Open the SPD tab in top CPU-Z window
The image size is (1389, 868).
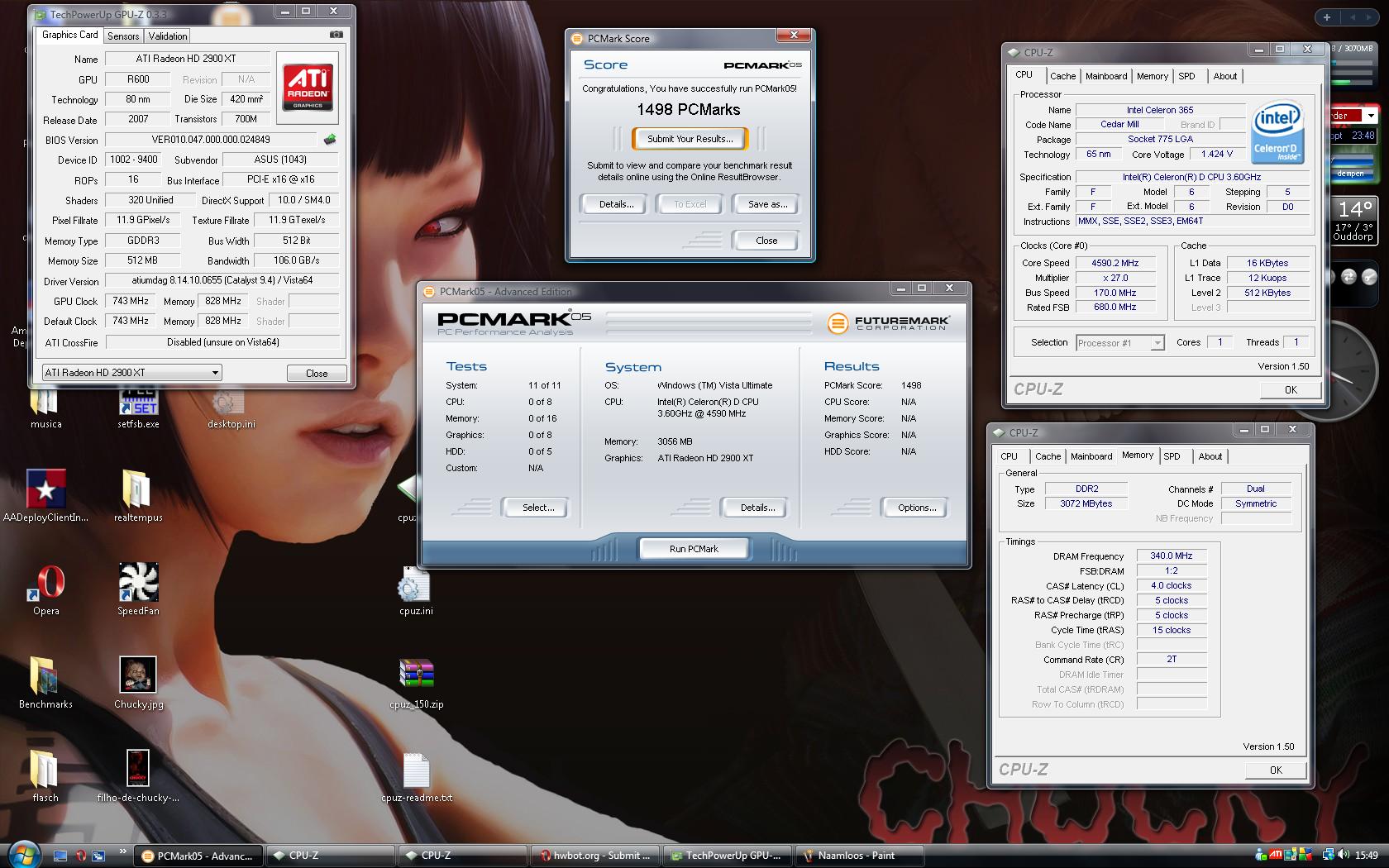(1186, 76)
